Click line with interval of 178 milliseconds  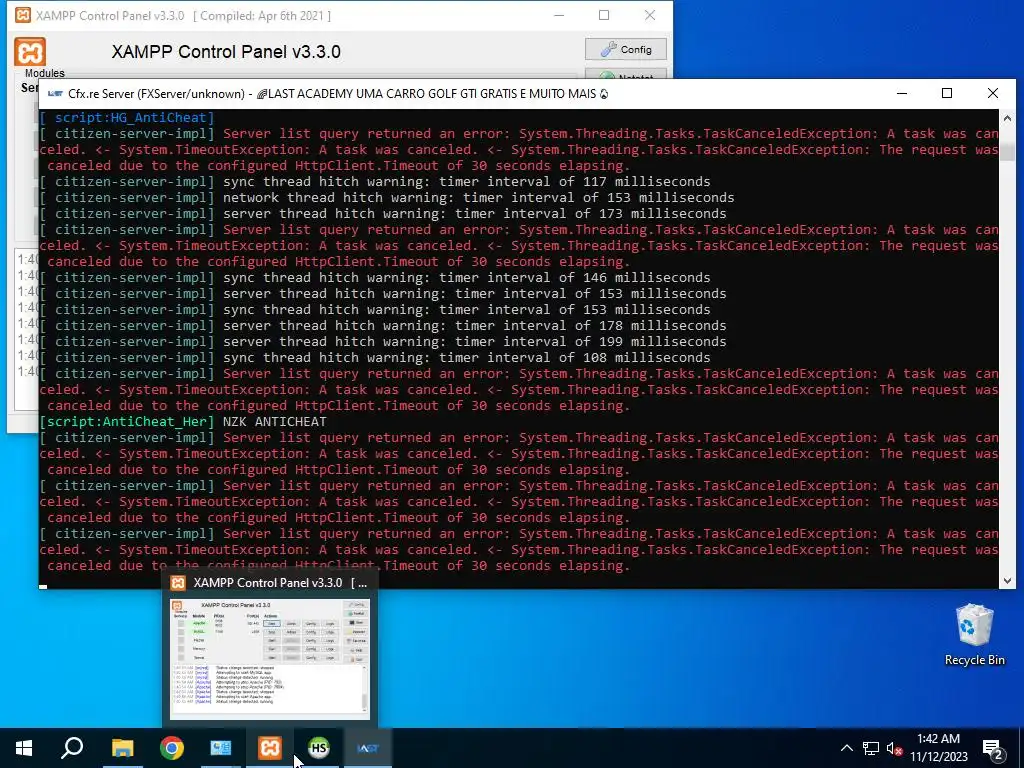point(383,325)
